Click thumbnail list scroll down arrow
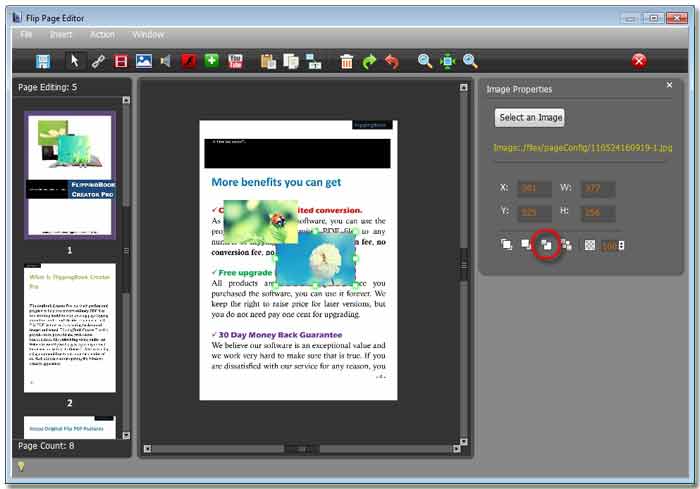 126,435
